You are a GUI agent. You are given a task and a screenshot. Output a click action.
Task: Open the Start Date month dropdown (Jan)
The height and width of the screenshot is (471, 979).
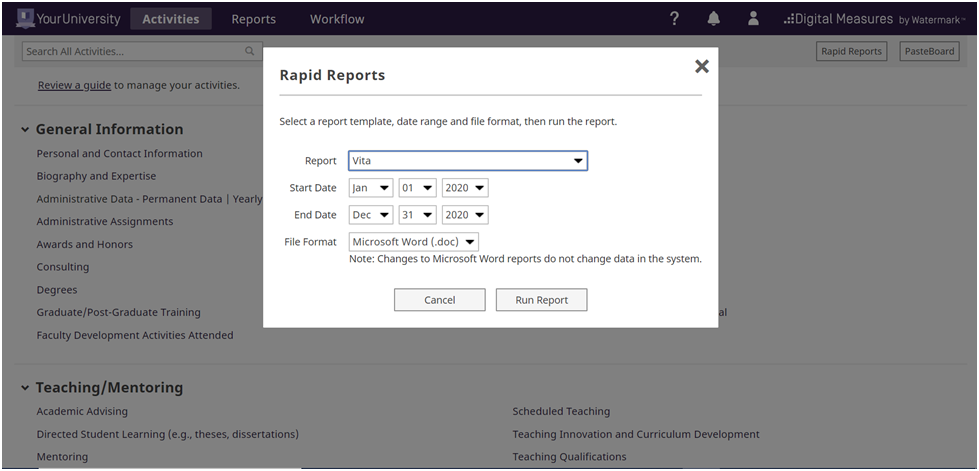371,188
